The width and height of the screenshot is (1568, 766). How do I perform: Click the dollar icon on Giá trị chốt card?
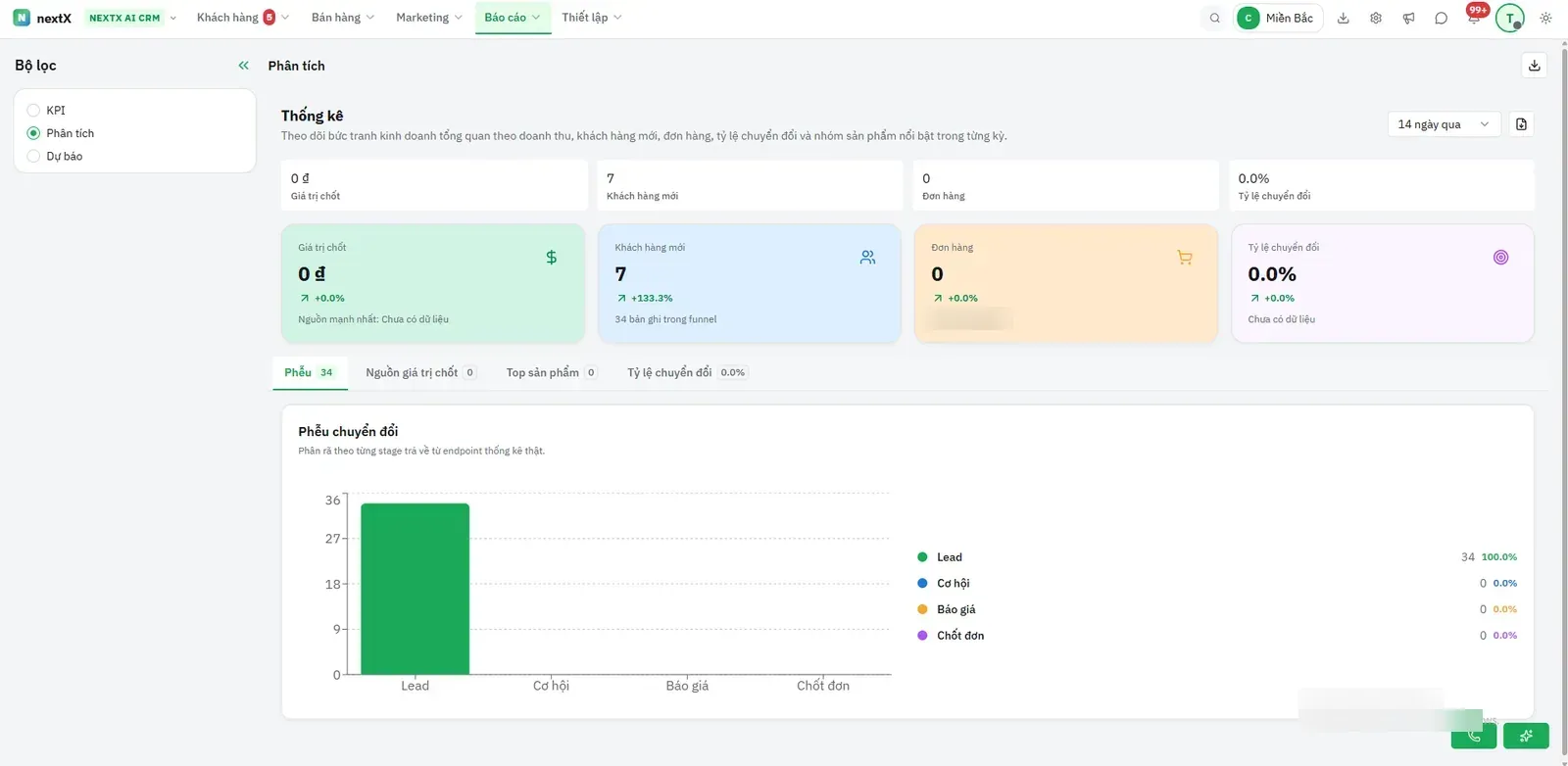(551, 257)
